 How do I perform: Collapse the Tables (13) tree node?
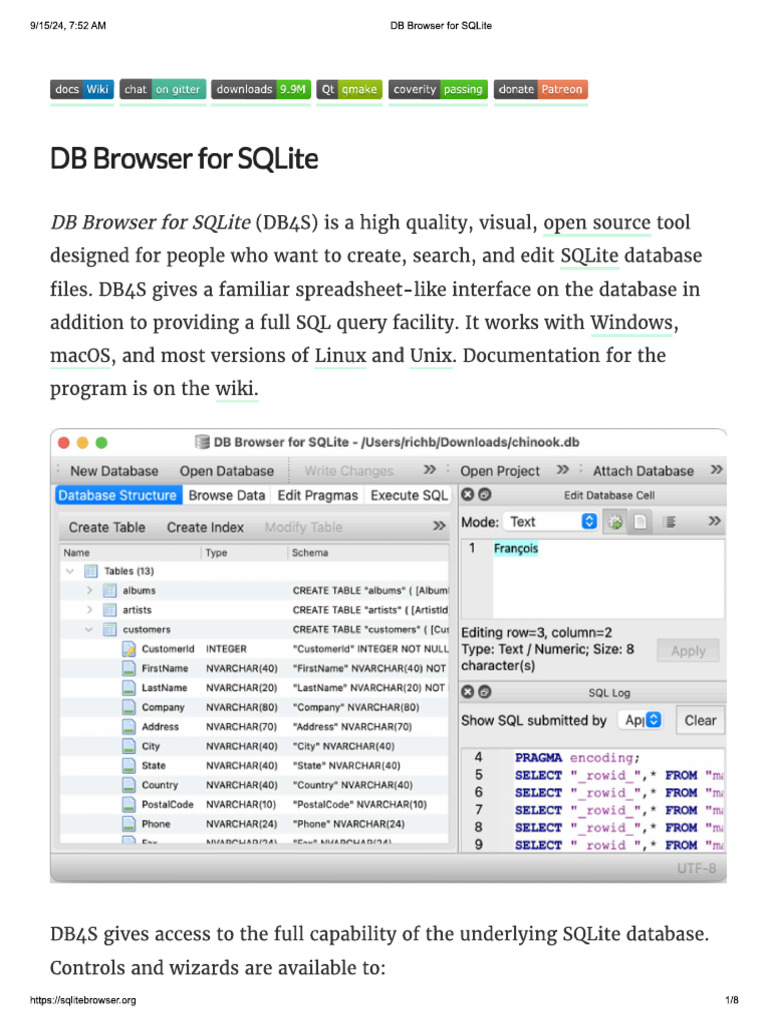coord(70,571)
